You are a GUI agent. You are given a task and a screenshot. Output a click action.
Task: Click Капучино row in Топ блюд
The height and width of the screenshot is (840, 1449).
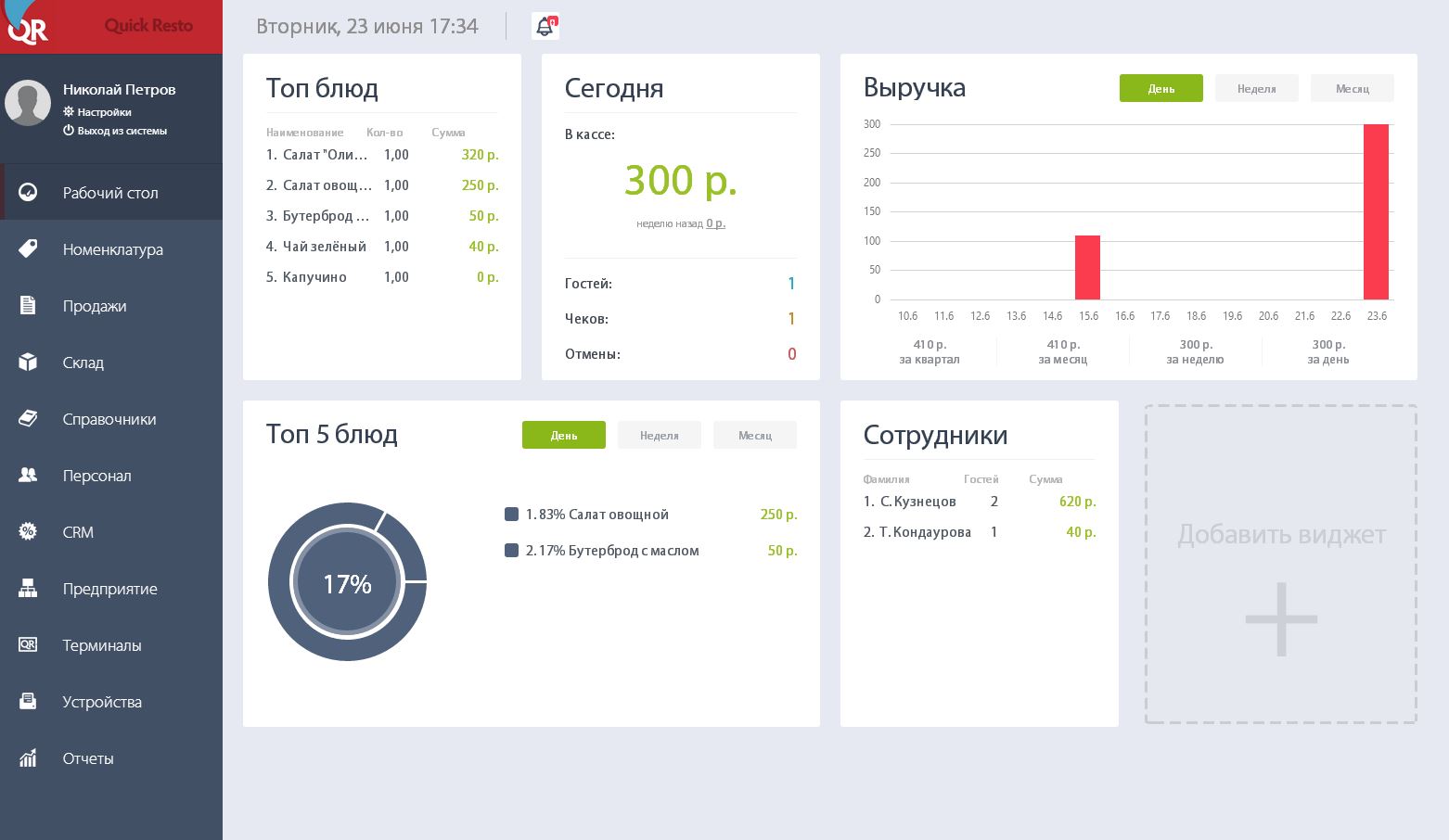click(382, 277)
